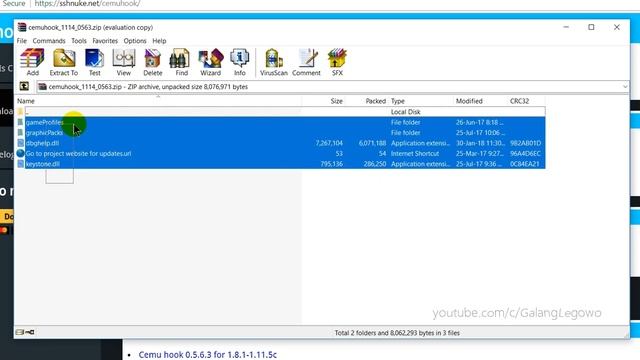Click the gameProfiles folder icon

pyautogui.click(x=20, y=122)
